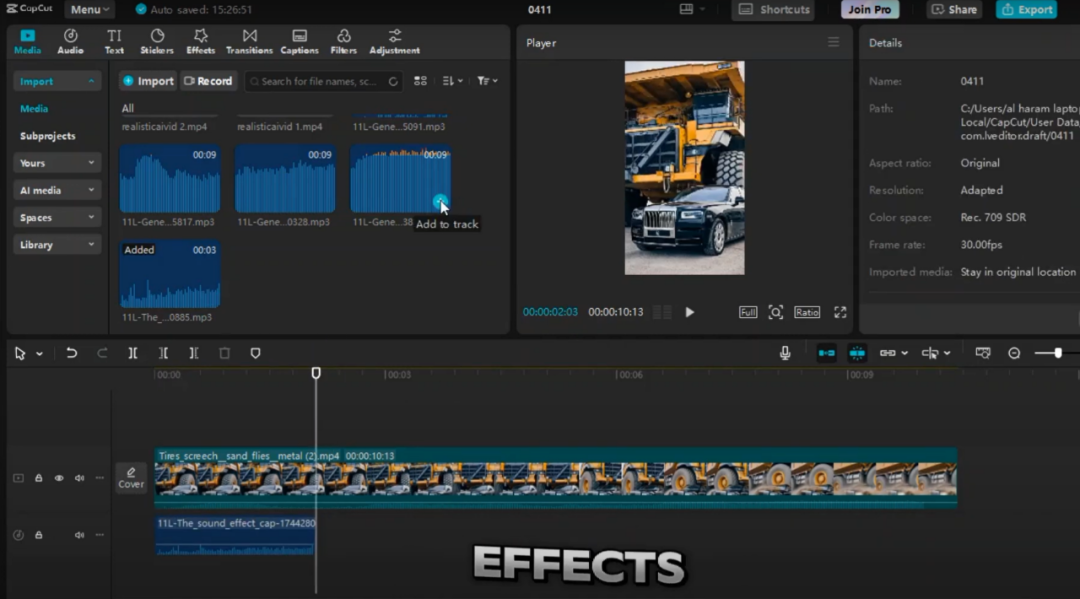Mute the video track speaker icon

[x=79, y=478]
